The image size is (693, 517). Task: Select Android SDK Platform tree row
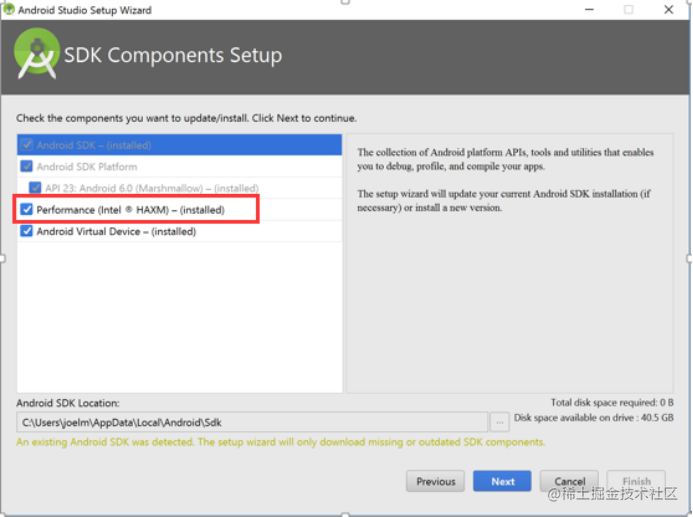point(179,167)
